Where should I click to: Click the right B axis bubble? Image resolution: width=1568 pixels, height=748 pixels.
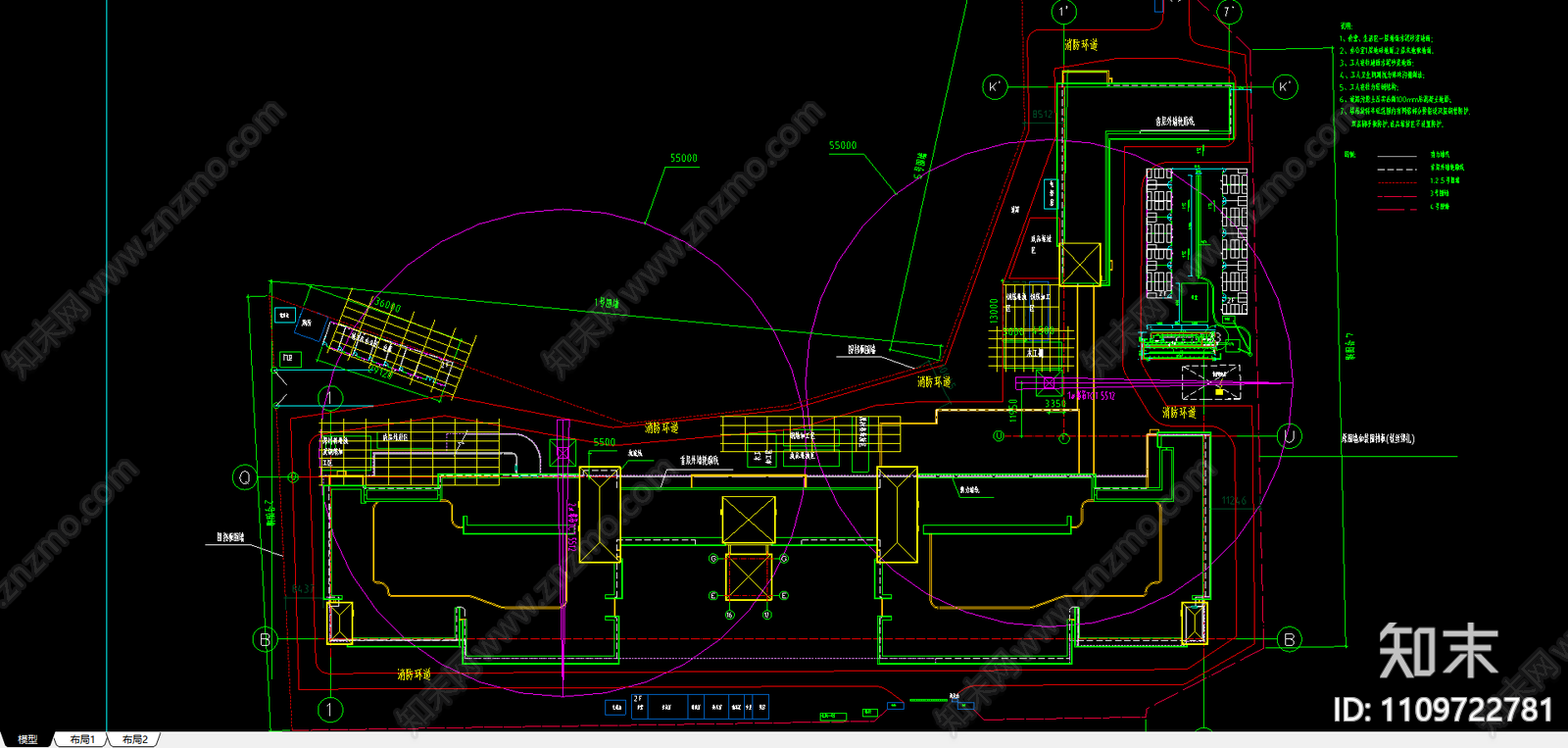pos(1289,639)
